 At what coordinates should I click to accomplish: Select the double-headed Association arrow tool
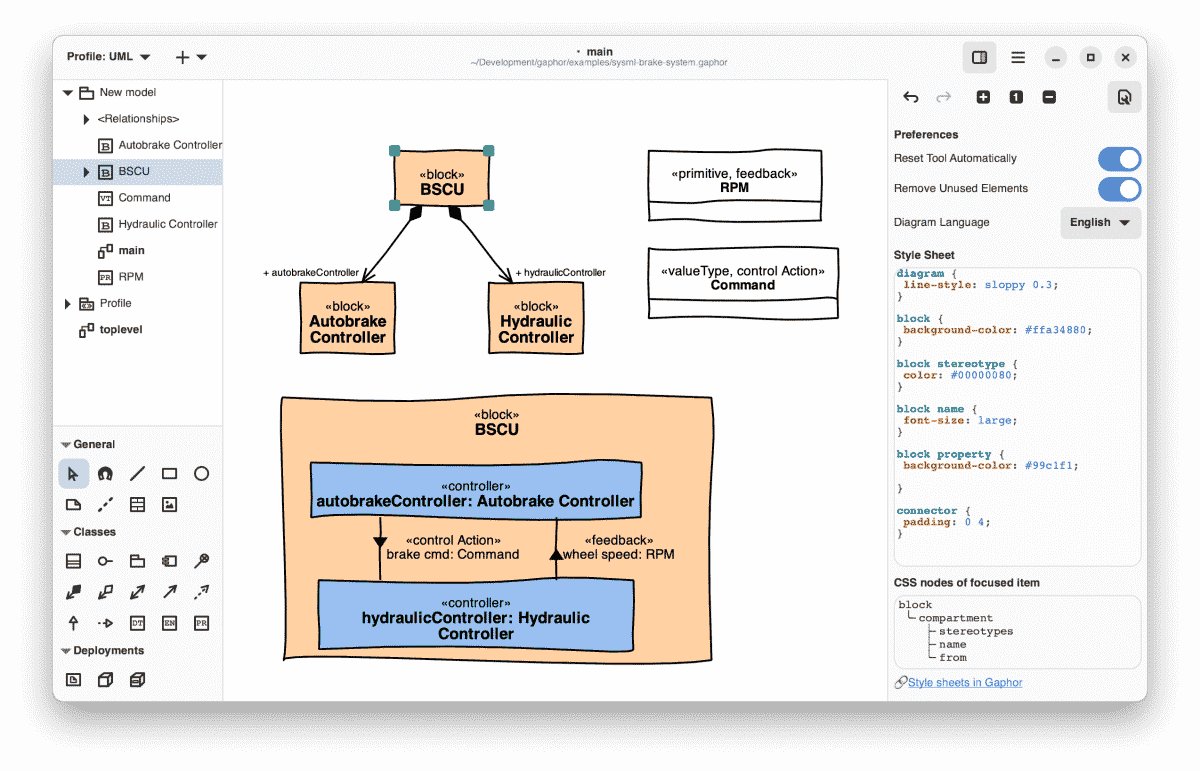(137, 592)
